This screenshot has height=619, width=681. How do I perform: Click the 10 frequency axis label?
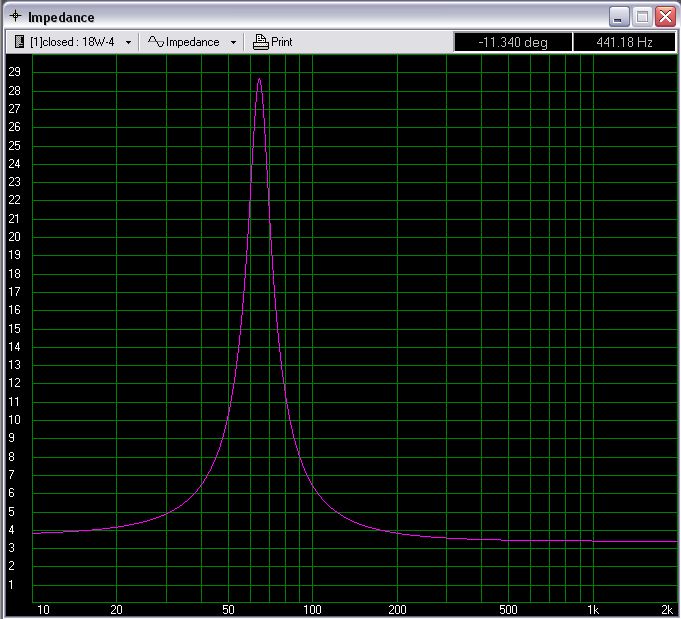pos(43,610)
